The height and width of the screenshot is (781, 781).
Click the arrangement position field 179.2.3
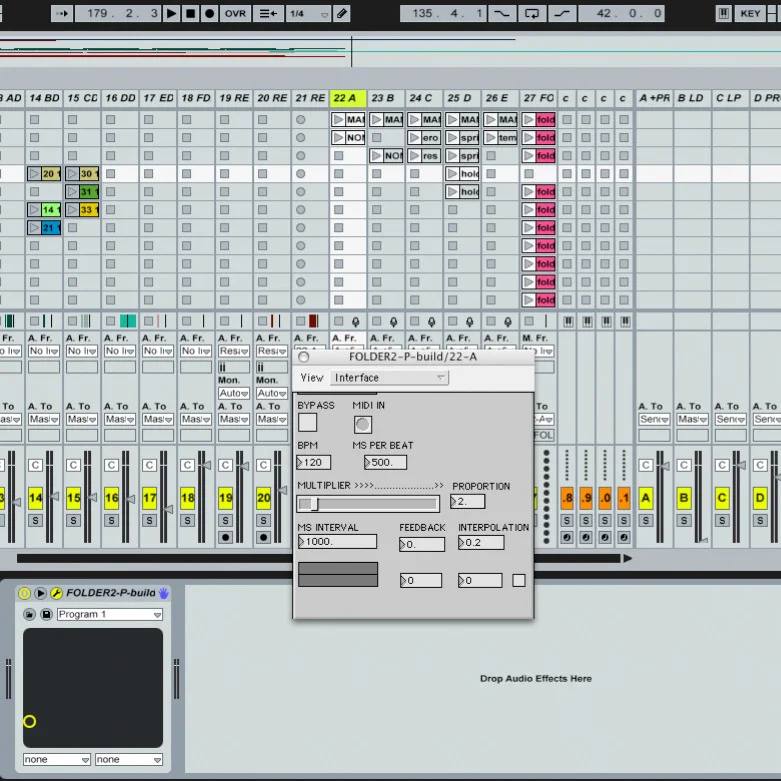click(x=118, y=13)
